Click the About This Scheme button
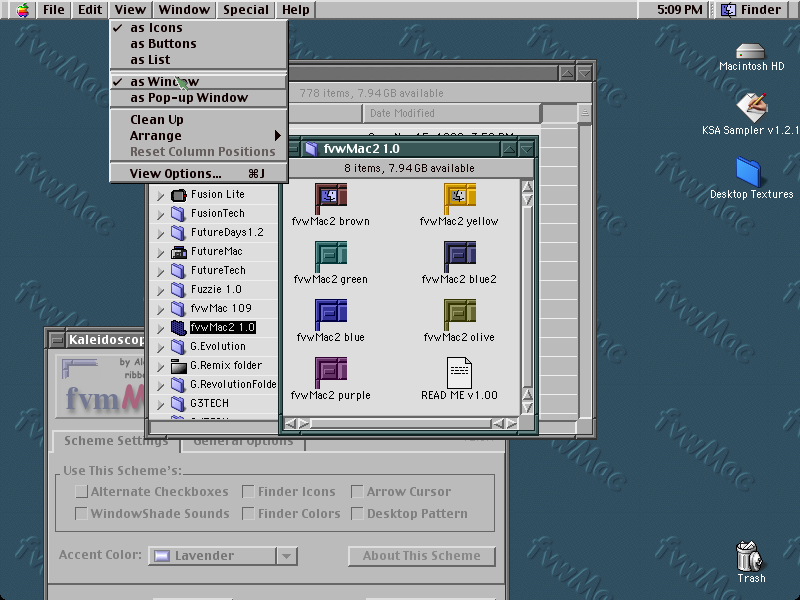The height and width of the screenshot is (600, 800). click(422, 556)
